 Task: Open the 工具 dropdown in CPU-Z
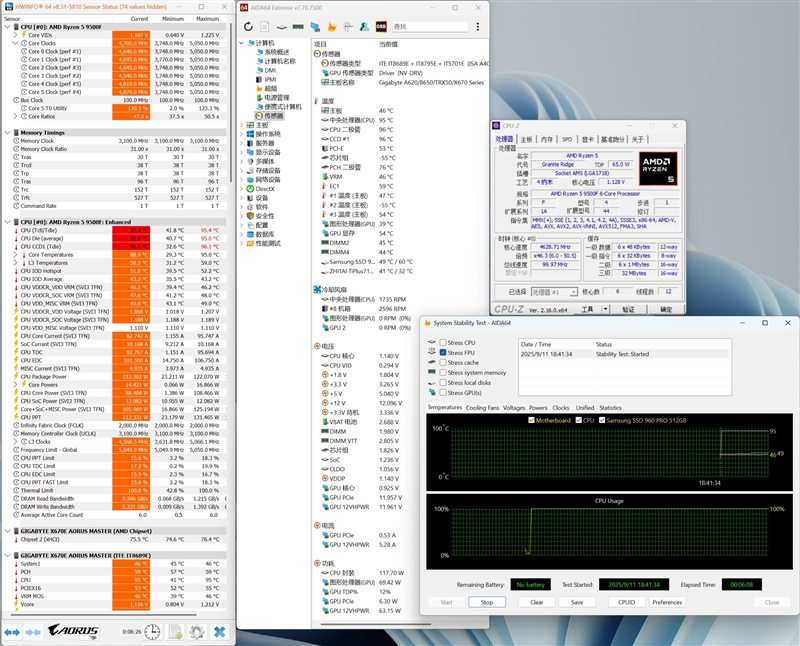click(x=589, y=311)
